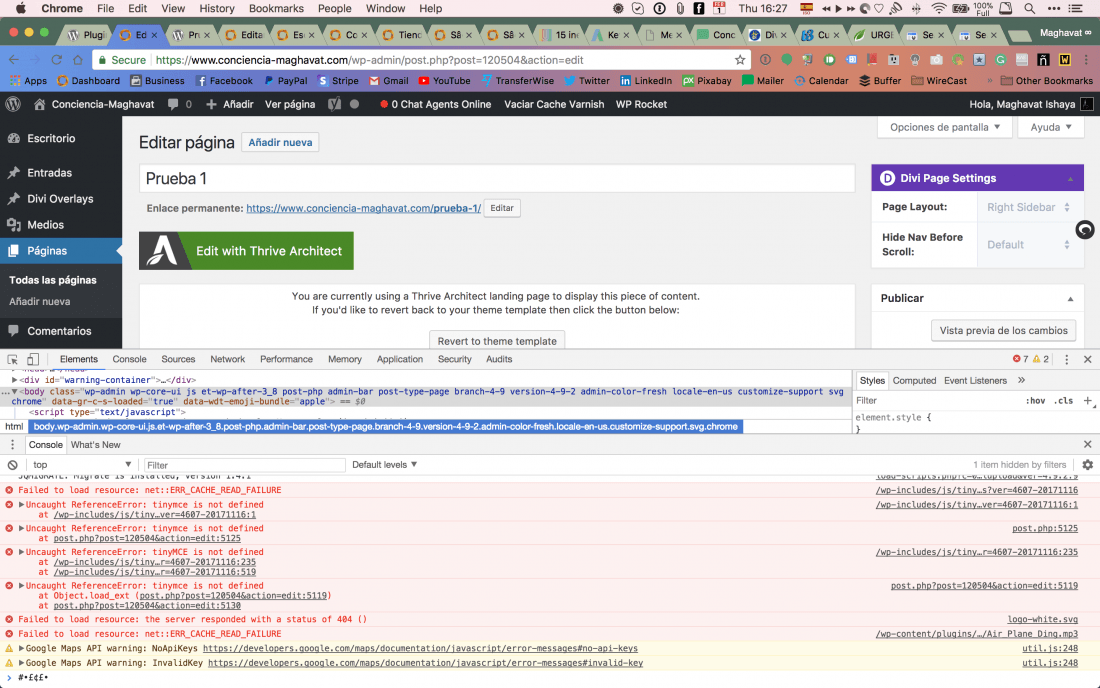Click the Prueba 1 title field
The width and height of the screenshot is (1100, 688).
[497, 179]
